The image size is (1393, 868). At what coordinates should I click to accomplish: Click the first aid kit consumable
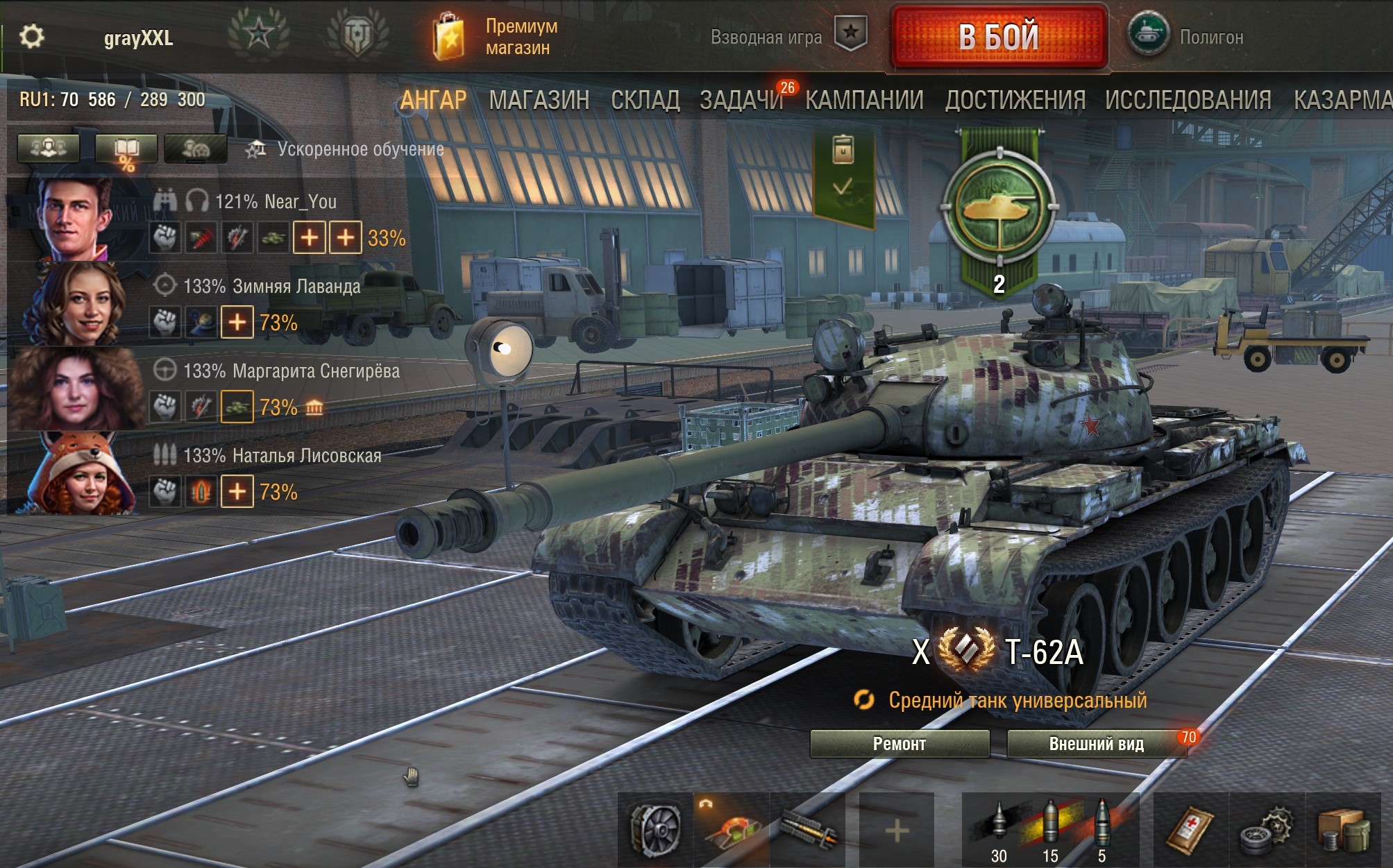tap(1191, 828)
